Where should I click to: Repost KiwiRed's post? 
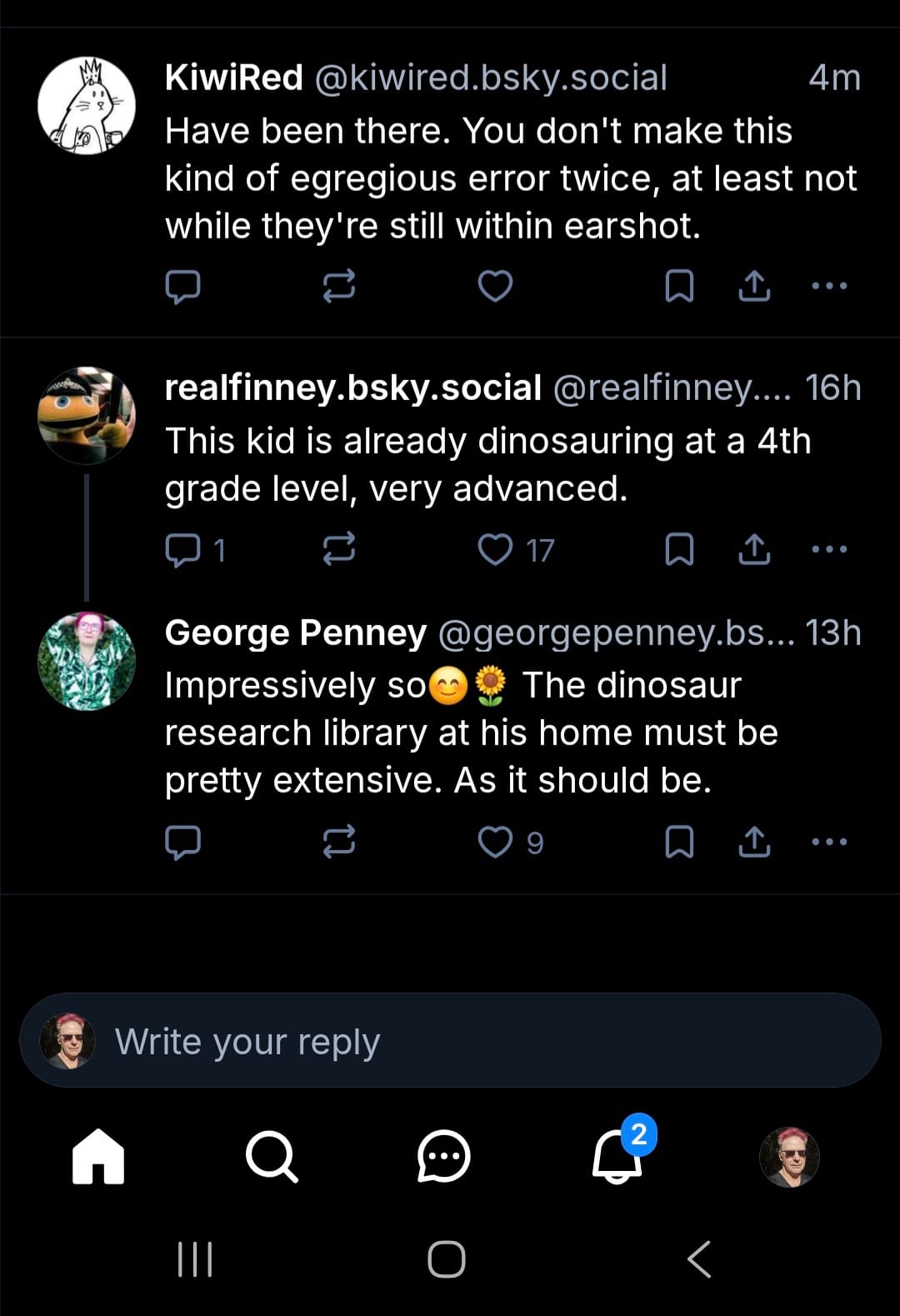(x=338, y=286)
